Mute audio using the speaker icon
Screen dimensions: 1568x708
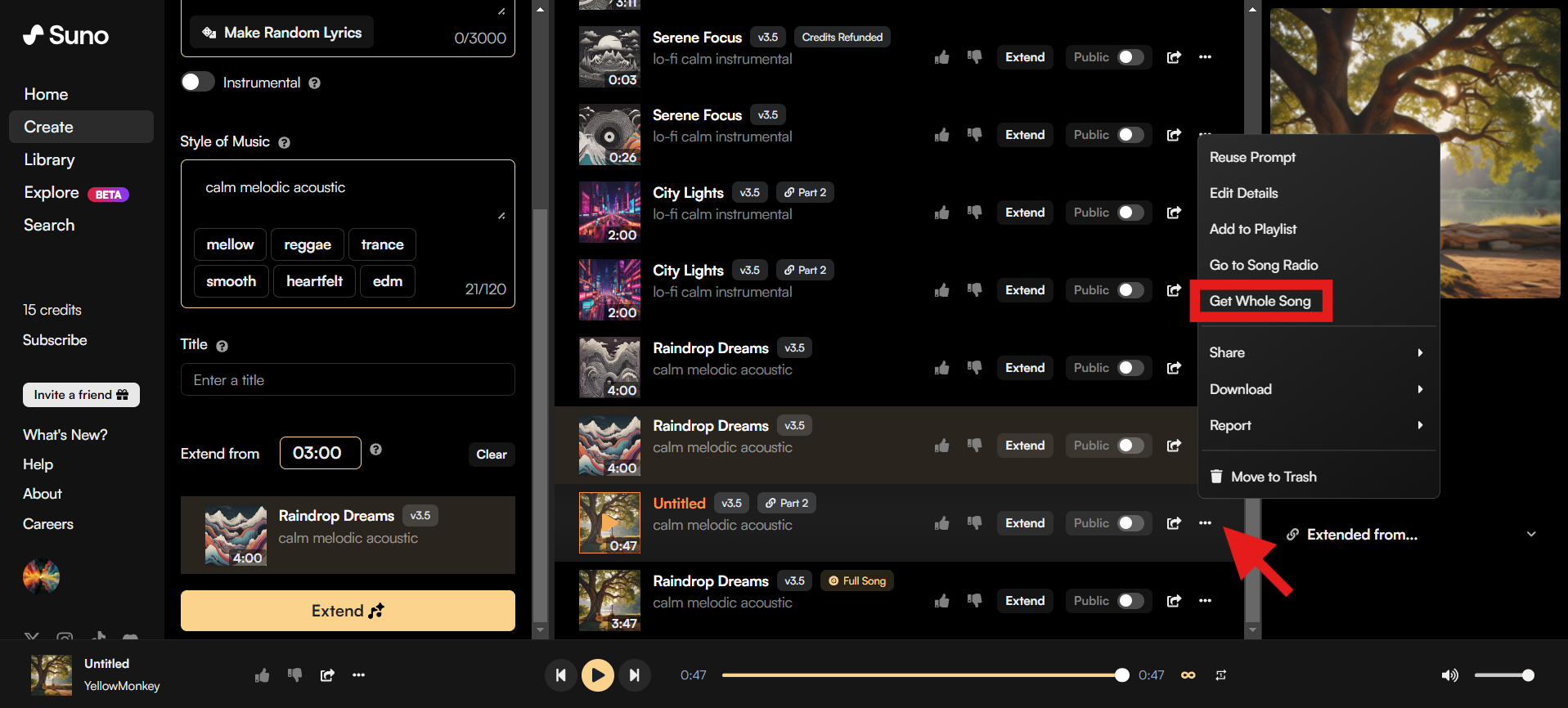pos(1449,675)
